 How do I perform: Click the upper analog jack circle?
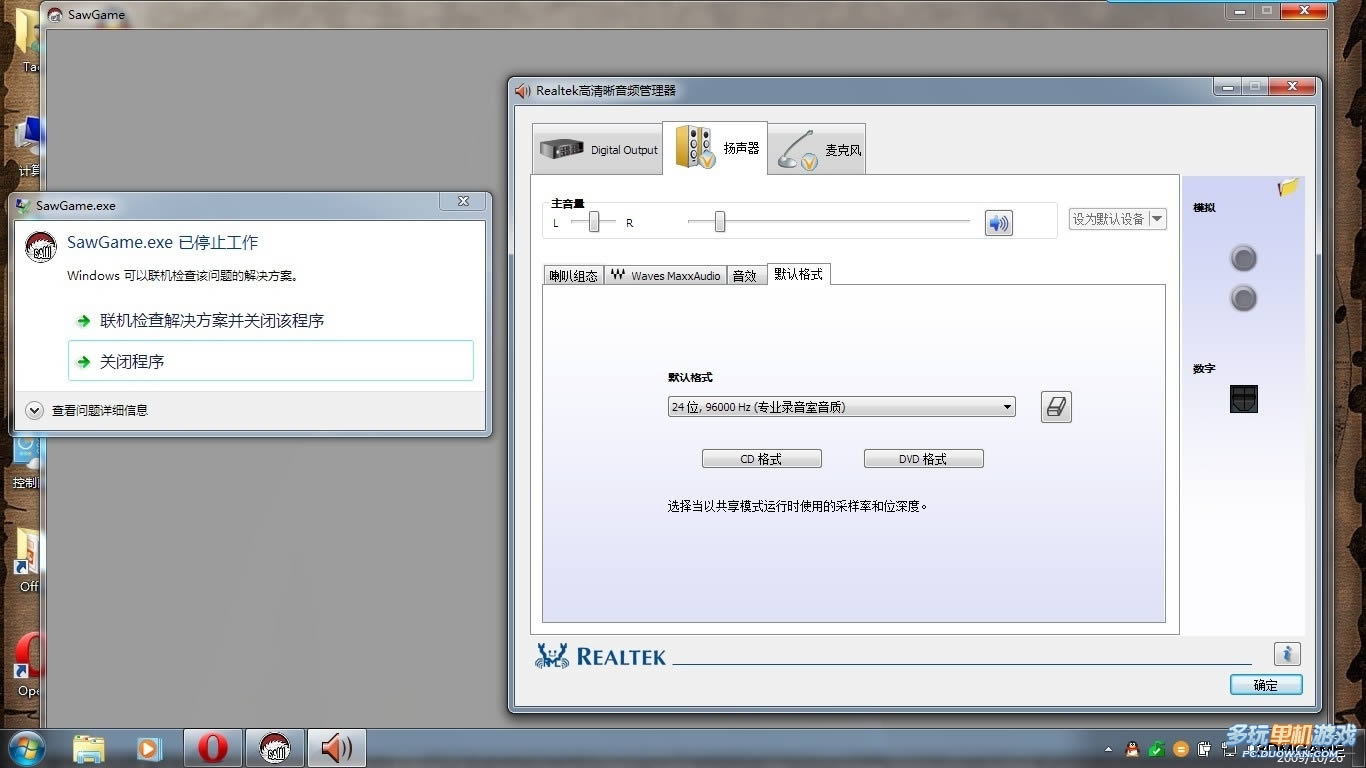(x=1243, y=259)
